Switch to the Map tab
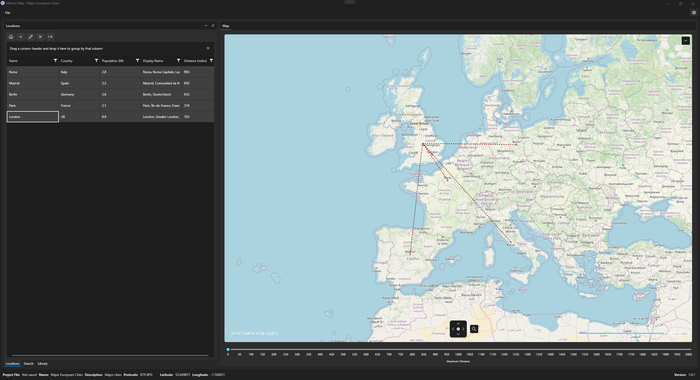The height and width of the screenshot is (380, 700). tap(226, 26)
